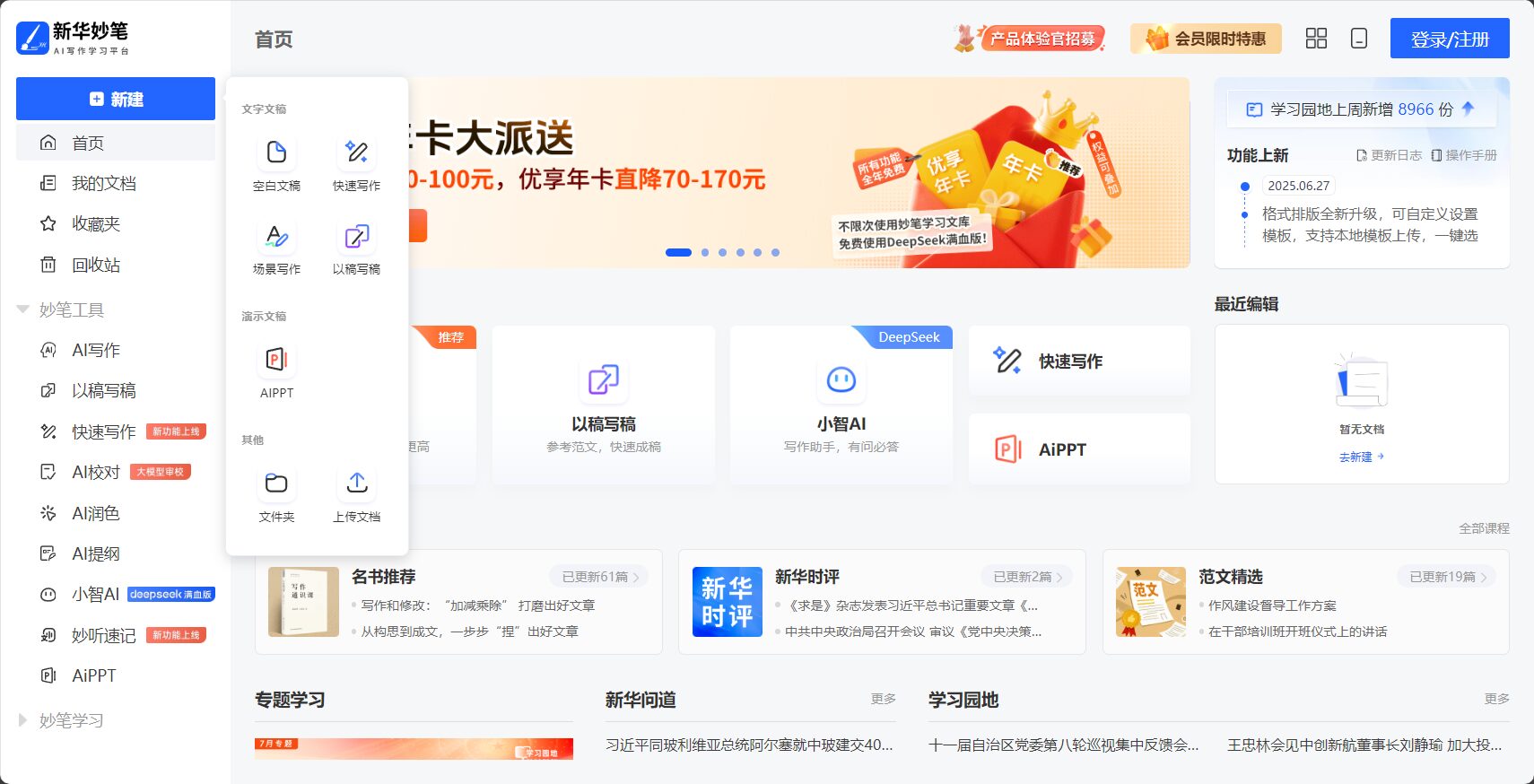Open 空白文稿 in the new-document popup

coord(276,163)
